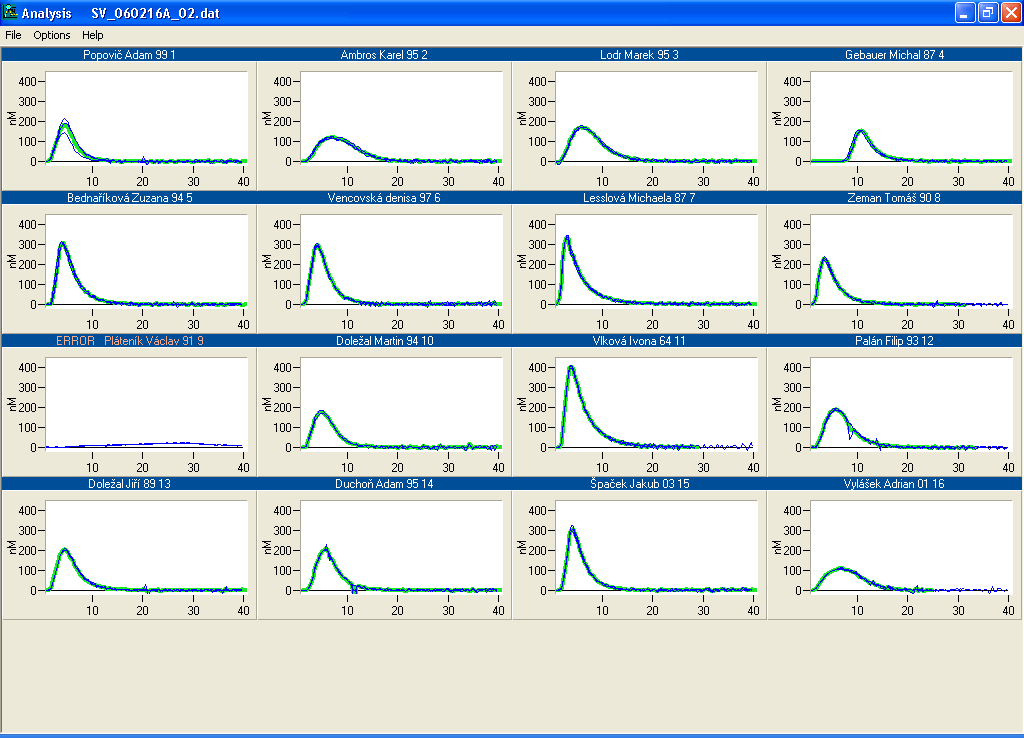Open the Ambros Karel curve chart
This screenshot has width=1024, height=738.
402,116
